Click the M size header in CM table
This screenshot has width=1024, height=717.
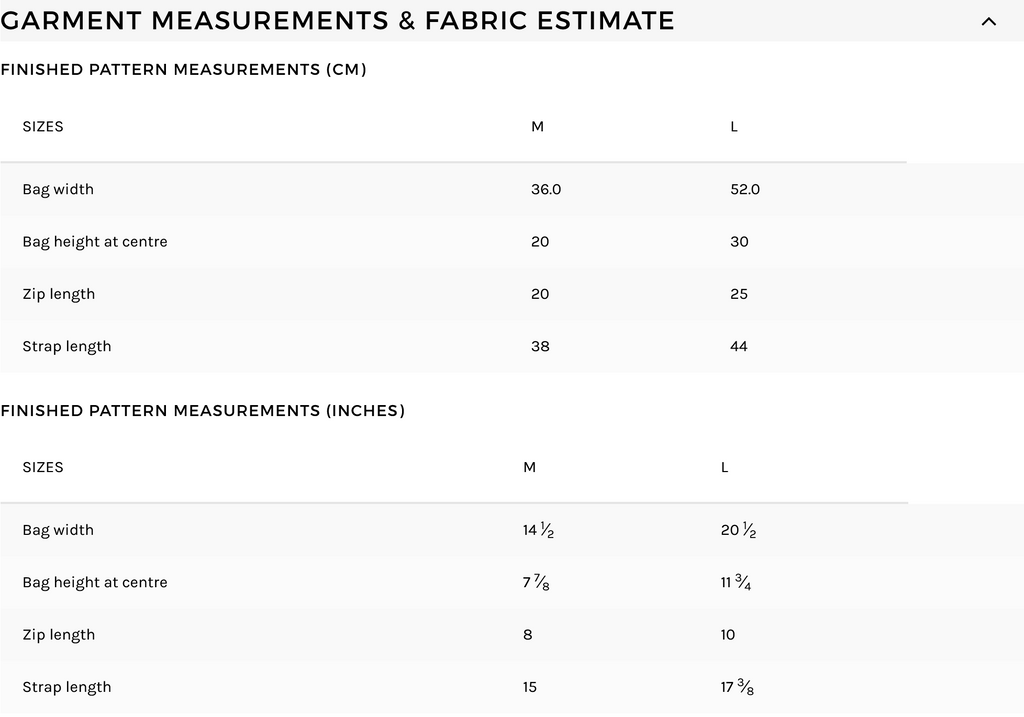pyautogui.click(x=537, y=127)
